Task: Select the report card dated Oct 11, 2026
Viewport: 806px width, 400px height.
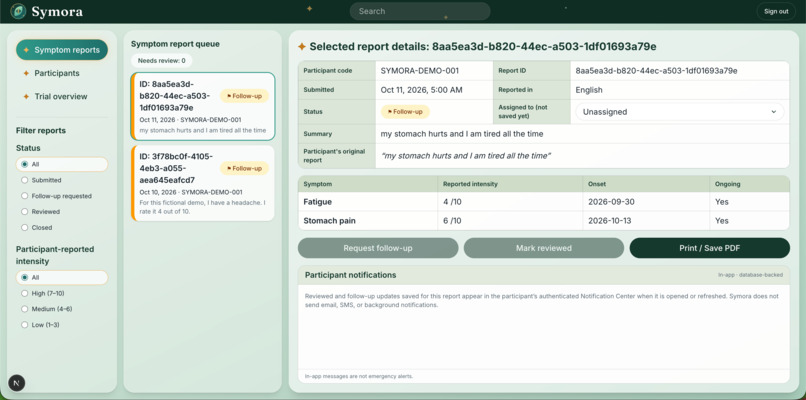Action: 203,106
